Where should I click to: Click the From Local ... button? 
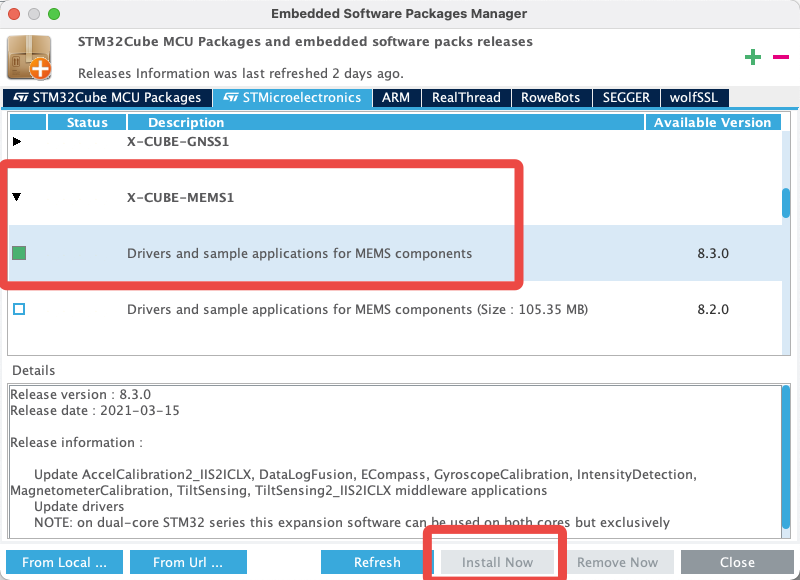(64, 562)
